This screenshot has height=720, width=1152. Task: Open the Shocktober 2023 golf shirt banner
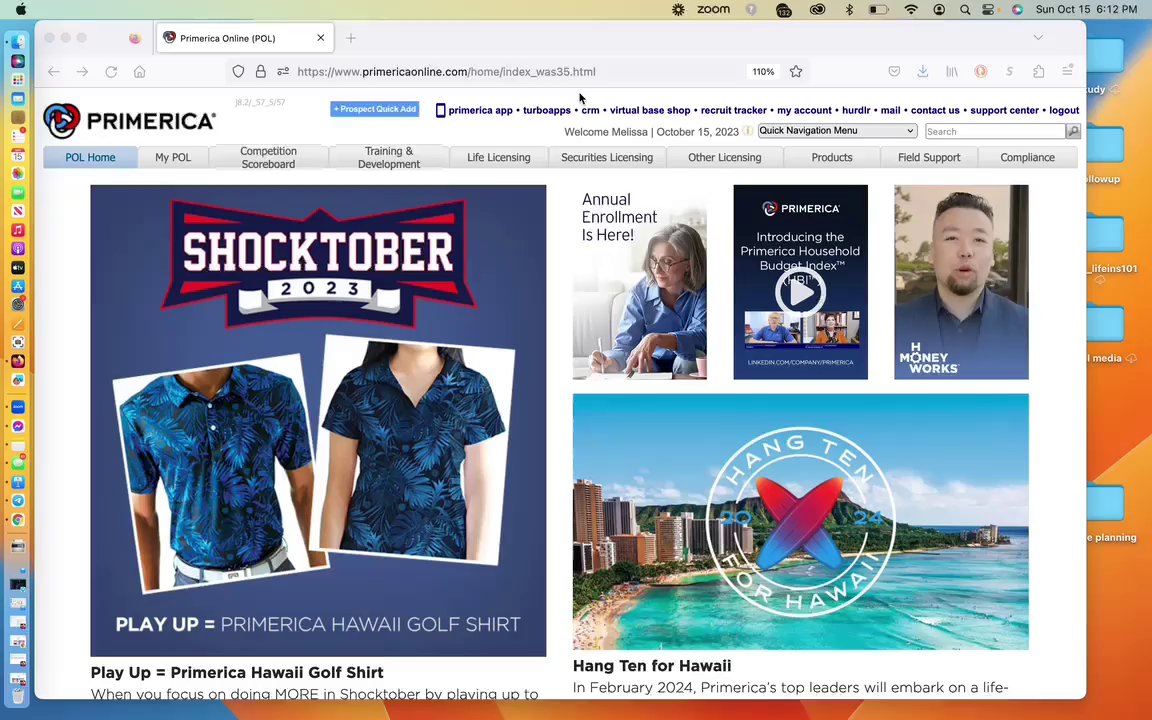(318, 420)
